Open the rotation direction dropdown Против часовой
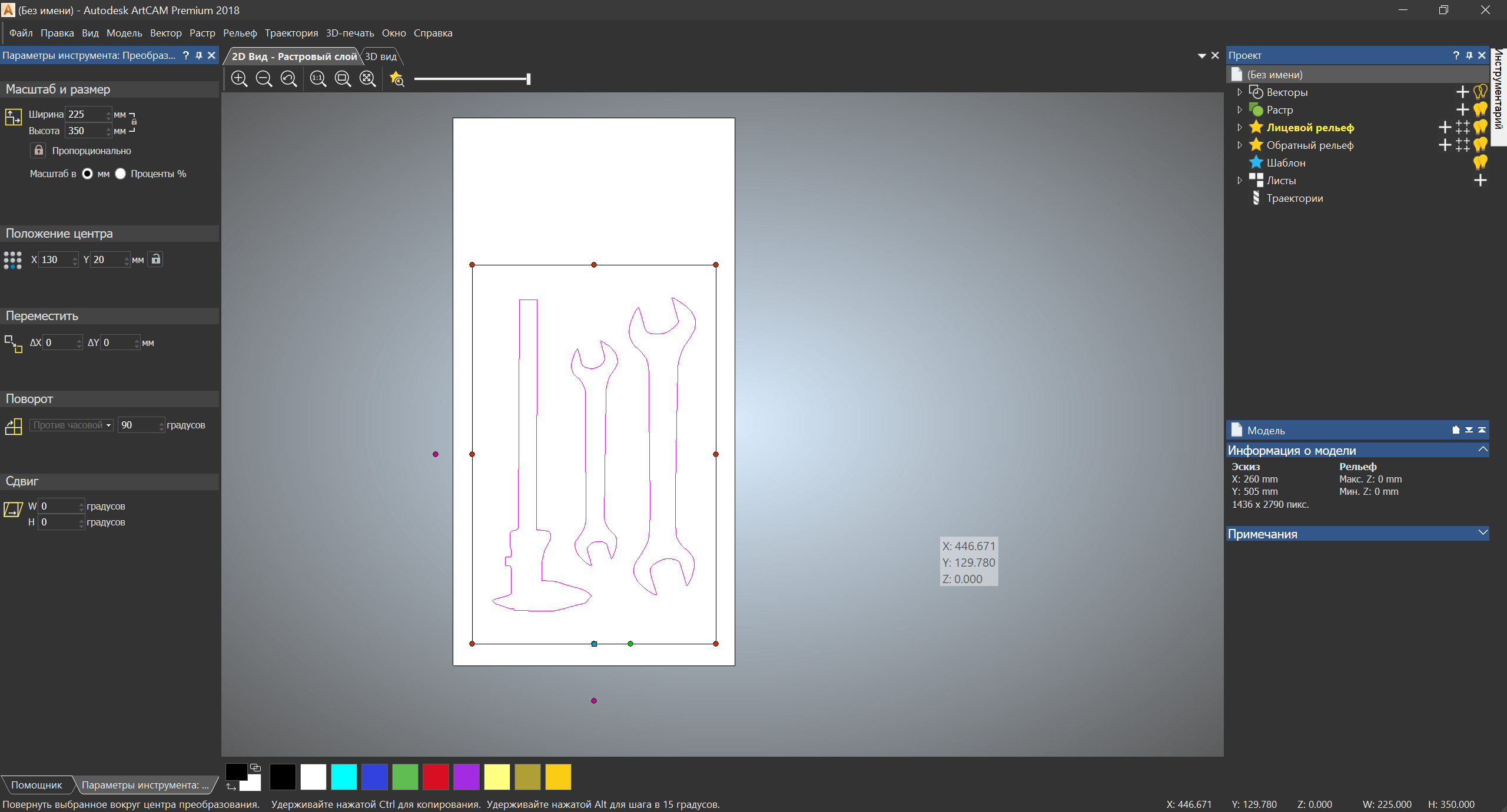The width and height of the screenshot is (1507, 812). [x=71, y=425]
